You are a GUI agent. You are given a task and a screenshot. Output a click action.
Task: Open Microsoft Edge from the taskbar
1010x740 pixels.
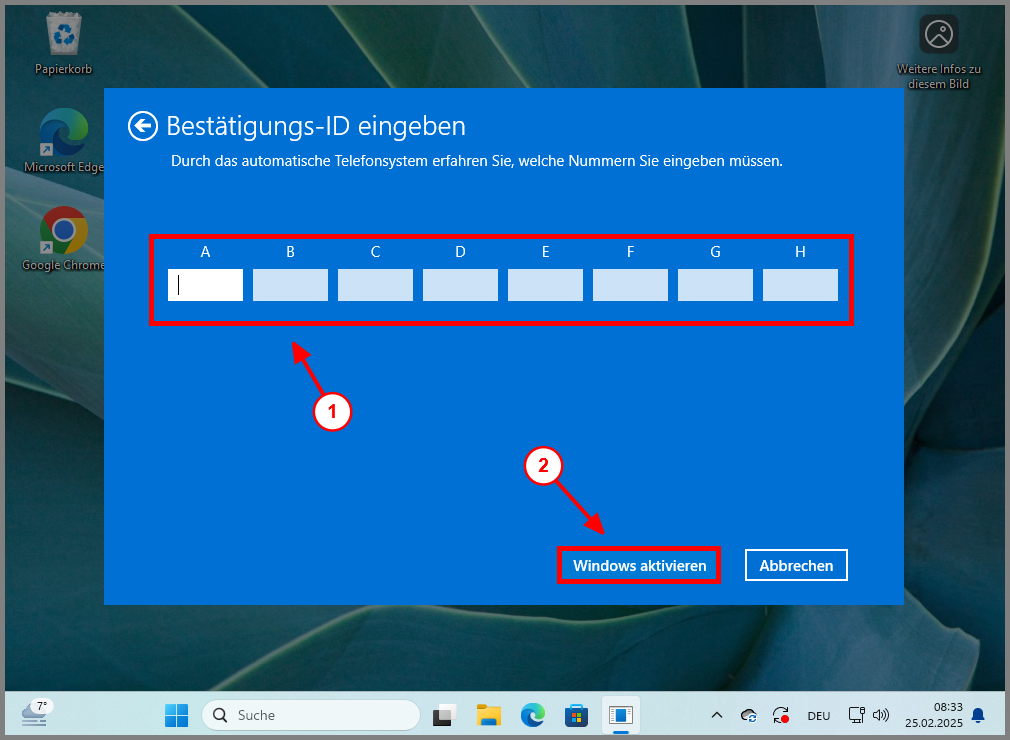click(x=533, y=715)
